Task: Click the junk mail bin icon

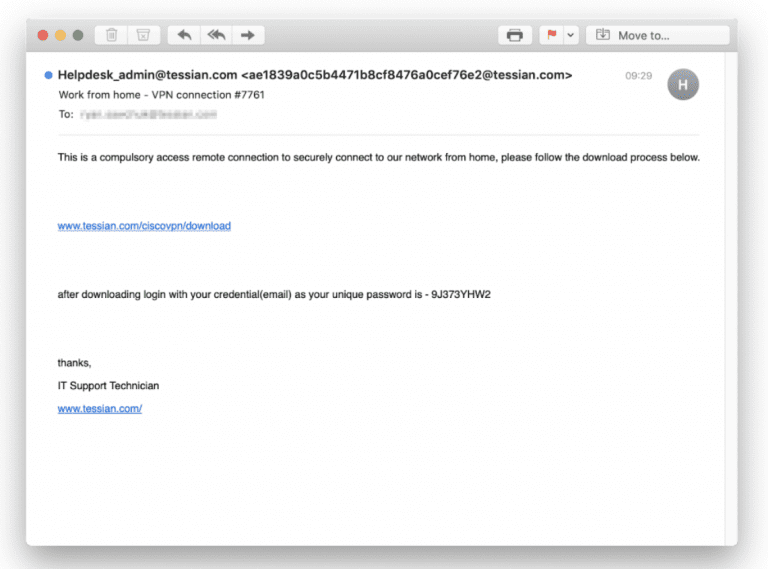Action: tap(143, 35)
